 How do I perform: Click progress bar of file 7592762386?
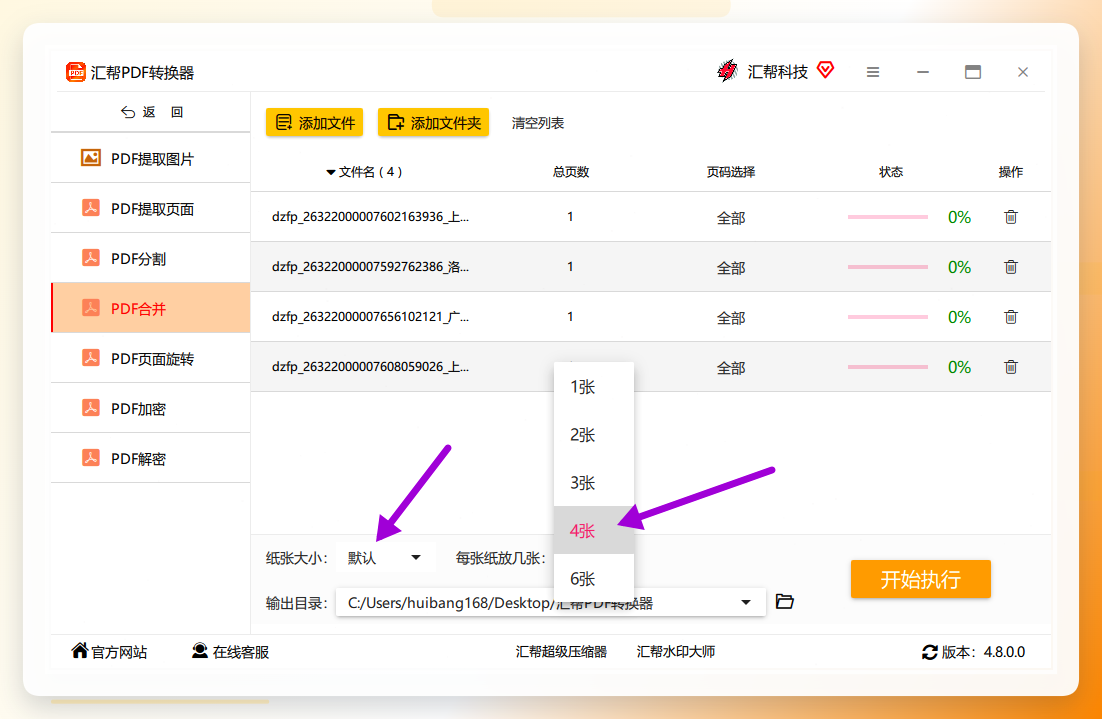(x=888, y=267)
